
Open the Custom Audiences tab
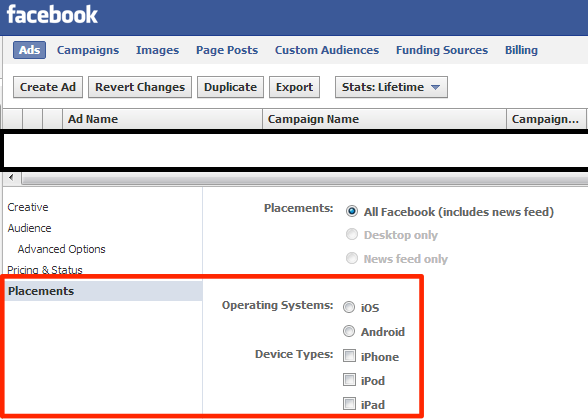(x=327, y=50)
